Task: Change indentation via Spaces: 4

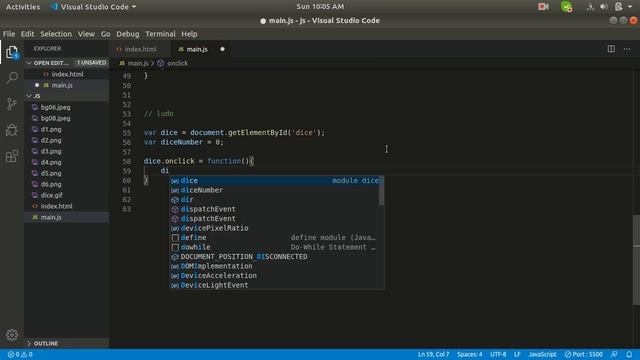Action: click(469, 354)
